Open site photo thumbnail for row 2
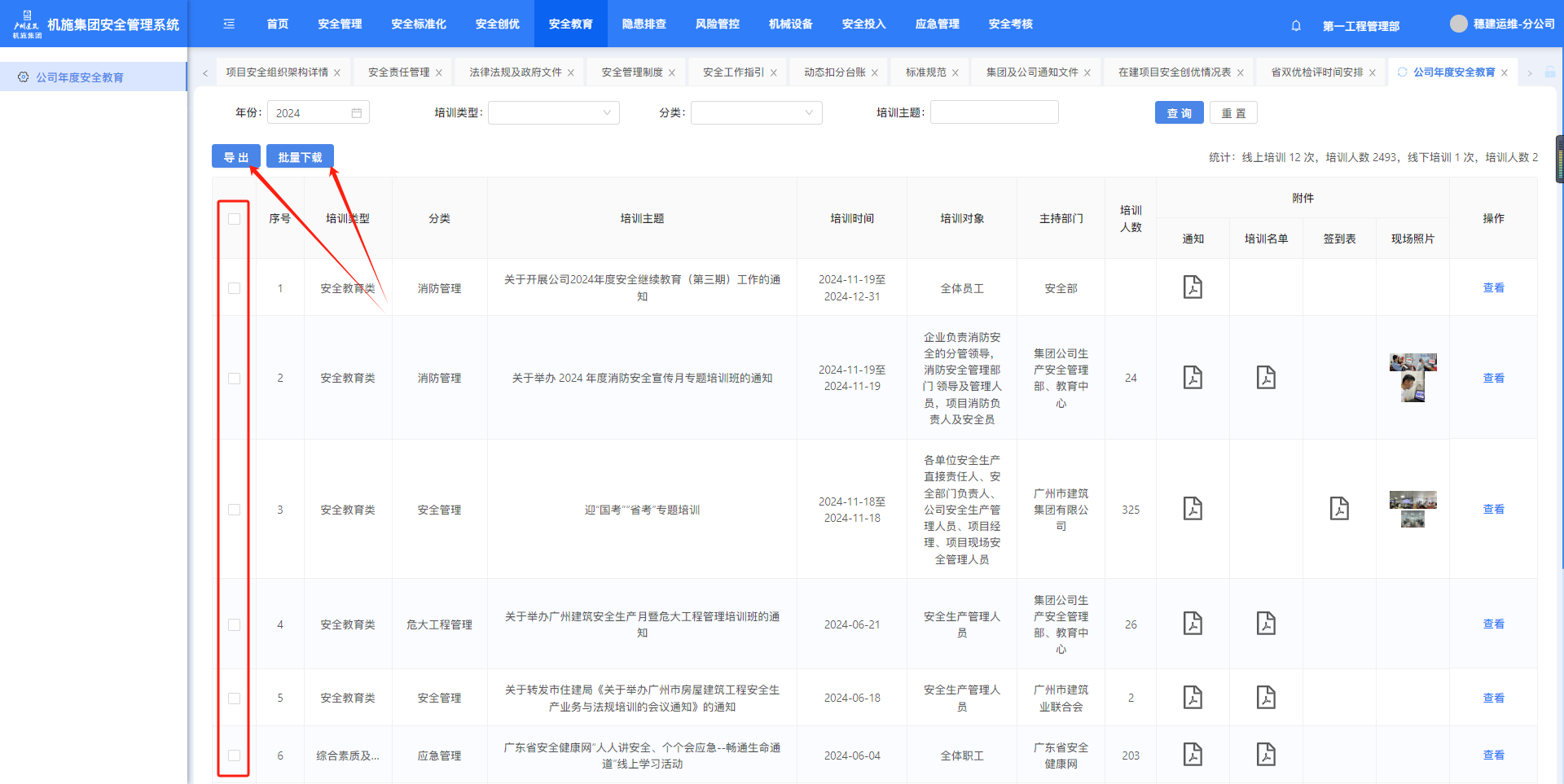 (1412, 378)
